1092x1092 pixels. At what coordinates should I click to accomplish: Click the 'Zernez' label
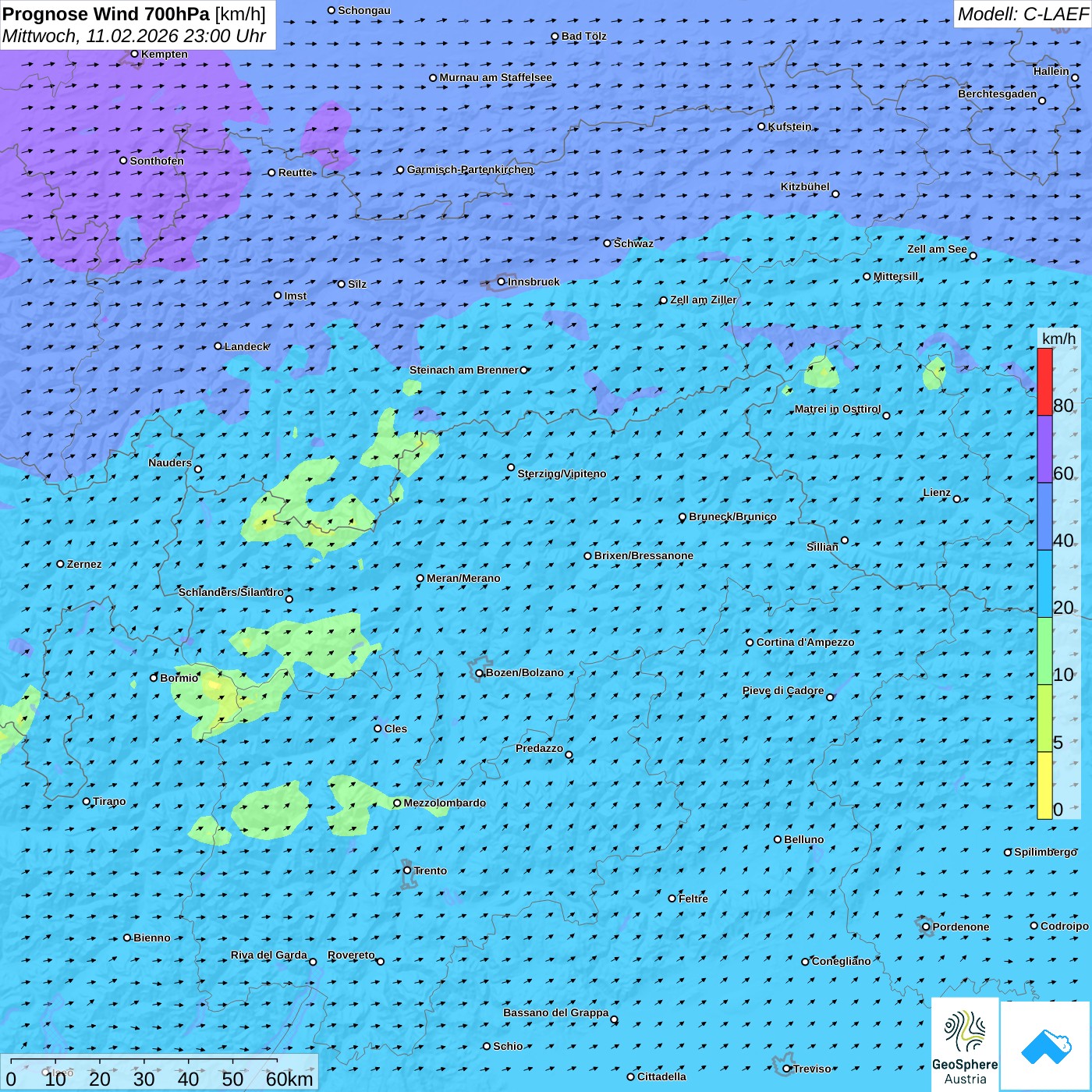(x=84, y=564)
